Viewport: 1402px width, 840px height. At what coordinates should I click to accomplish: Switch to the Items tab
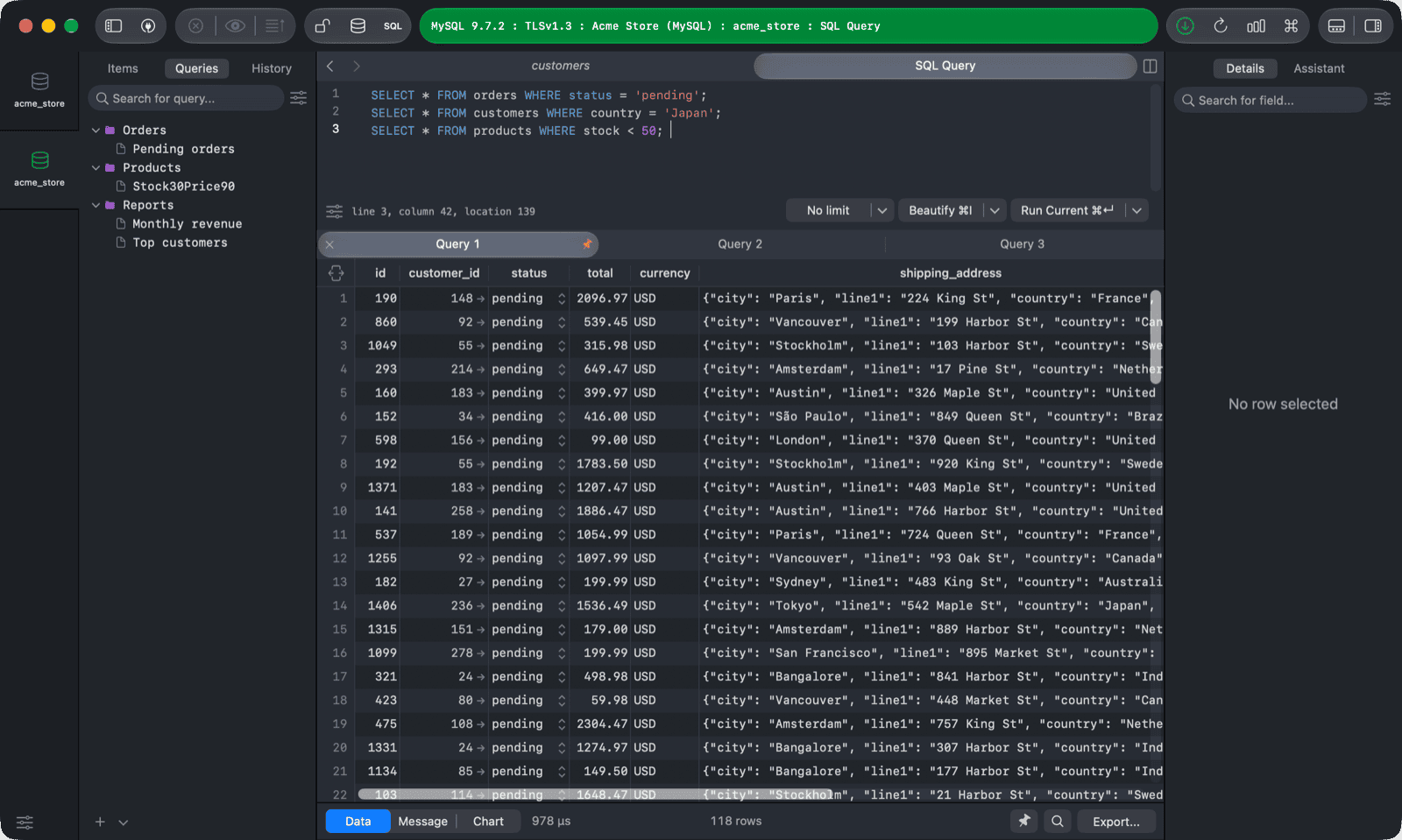(x=123, y=68)
